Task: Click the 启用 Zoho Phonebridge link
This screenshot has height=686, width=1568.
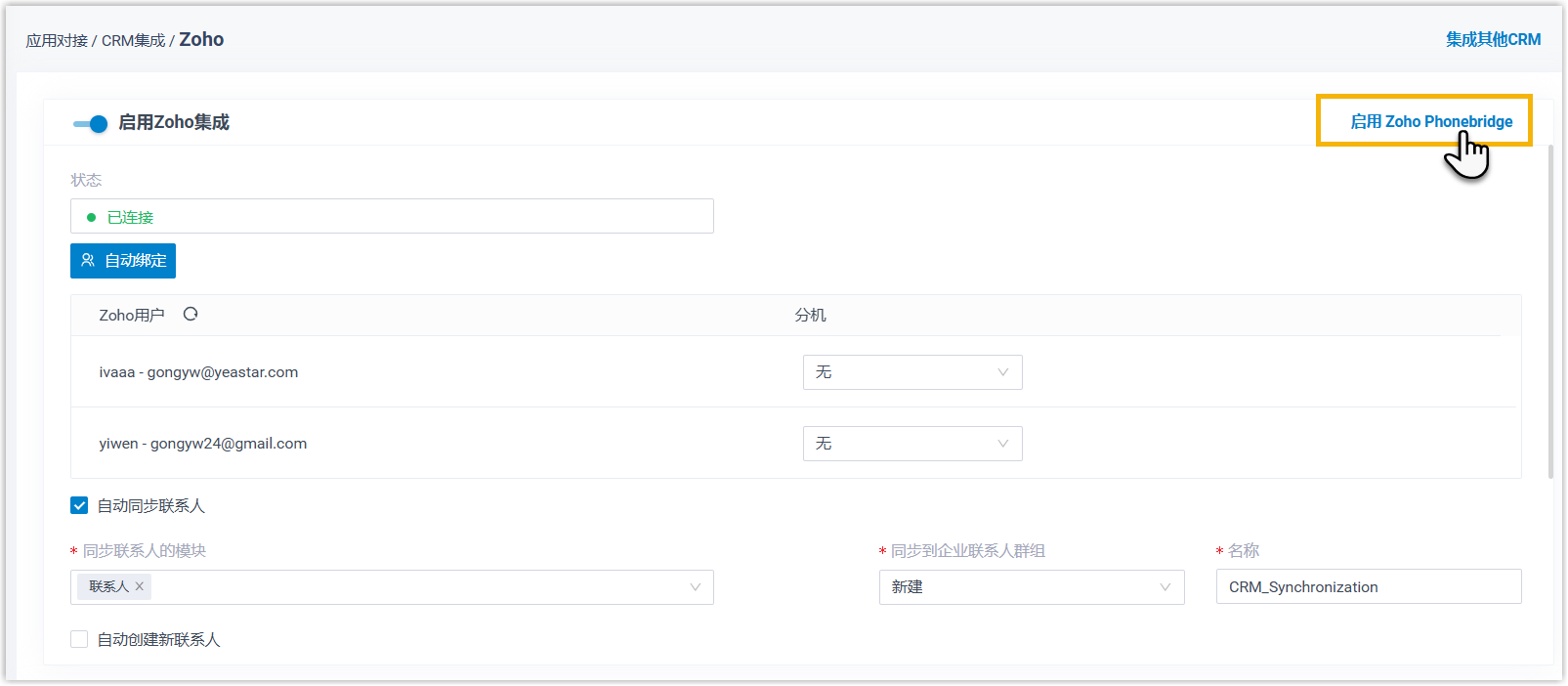Action: (x=1430, y=121)
